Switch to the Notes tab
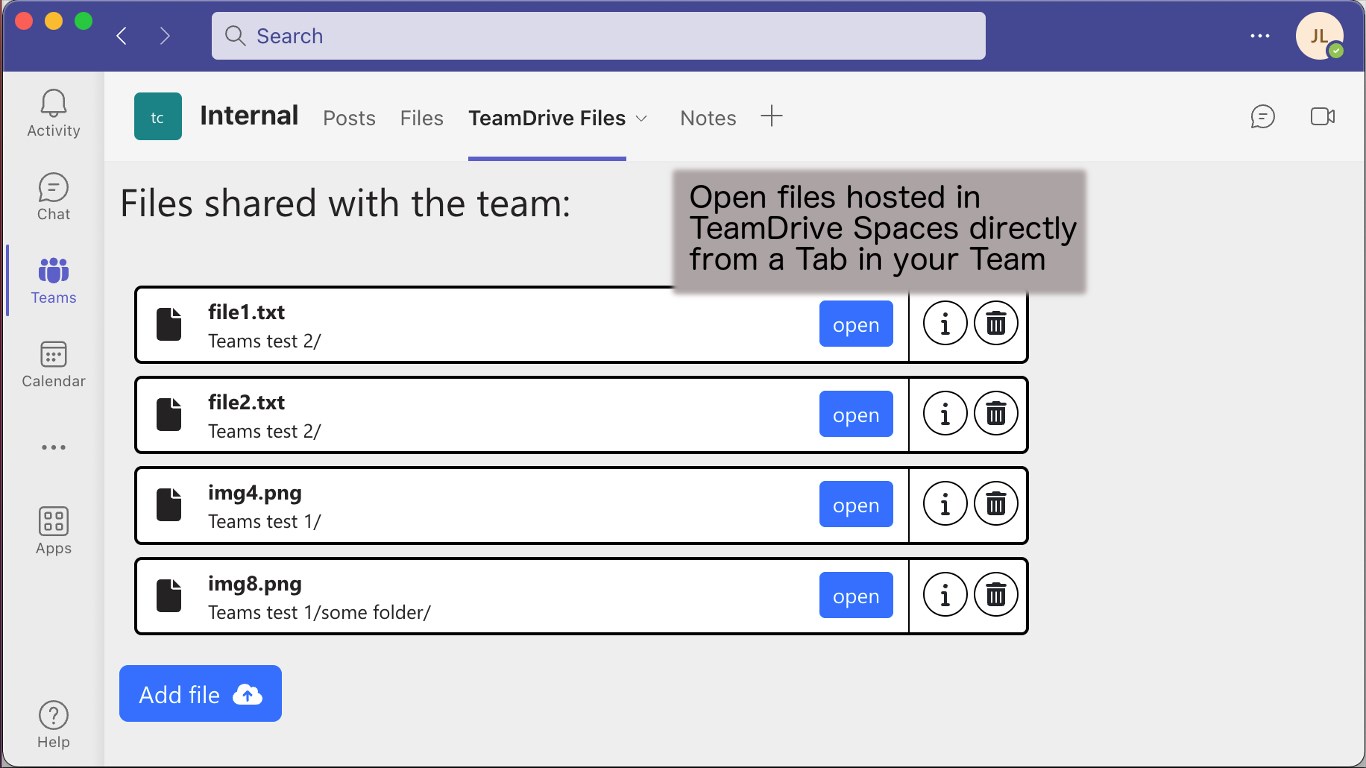This screenshot has width=1366, height=768. 708,118
